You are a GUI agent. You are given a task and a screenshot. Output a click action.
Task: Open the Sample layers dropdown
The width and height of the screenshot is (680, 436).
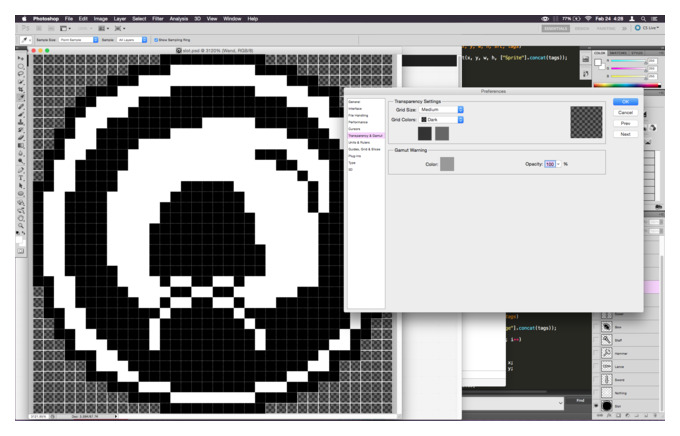point(132,40)
